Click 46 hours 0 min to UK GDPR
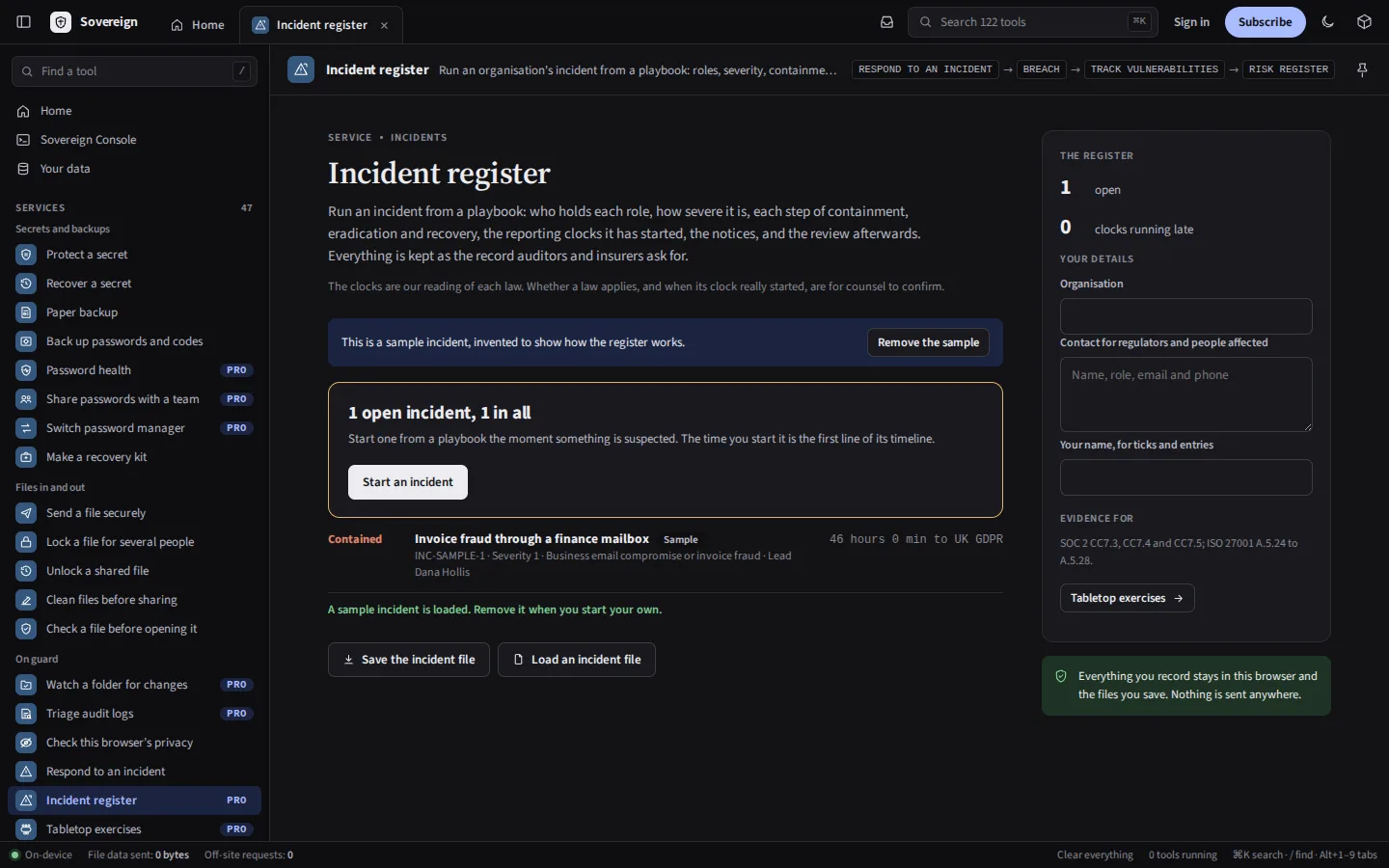Viewport: 1389px width, 868px height. [x=916, y=539]
